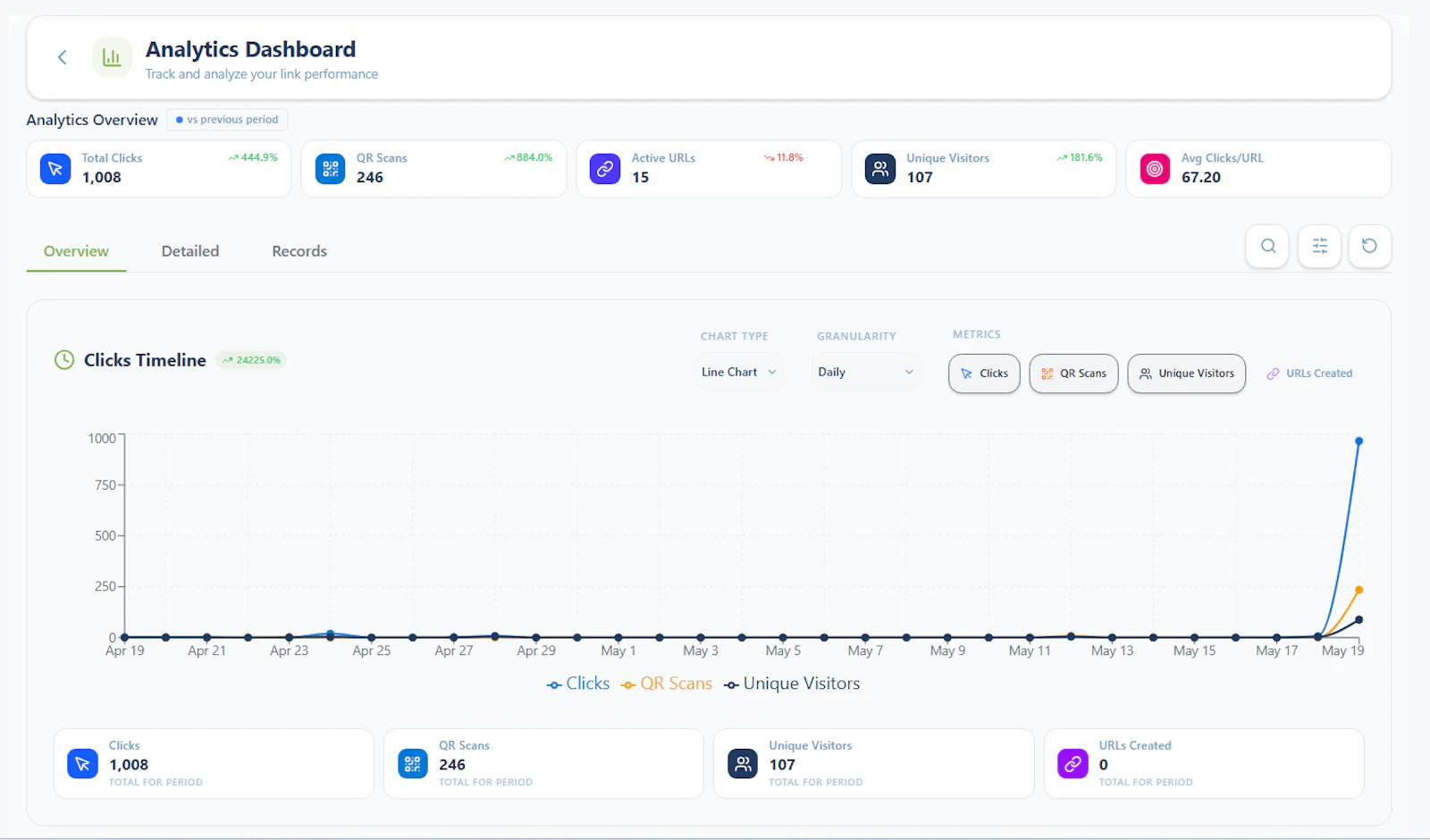Click the Clicks icon in bottom summary card
This screenshot has width=1430, height=840.
coord(82,763)
